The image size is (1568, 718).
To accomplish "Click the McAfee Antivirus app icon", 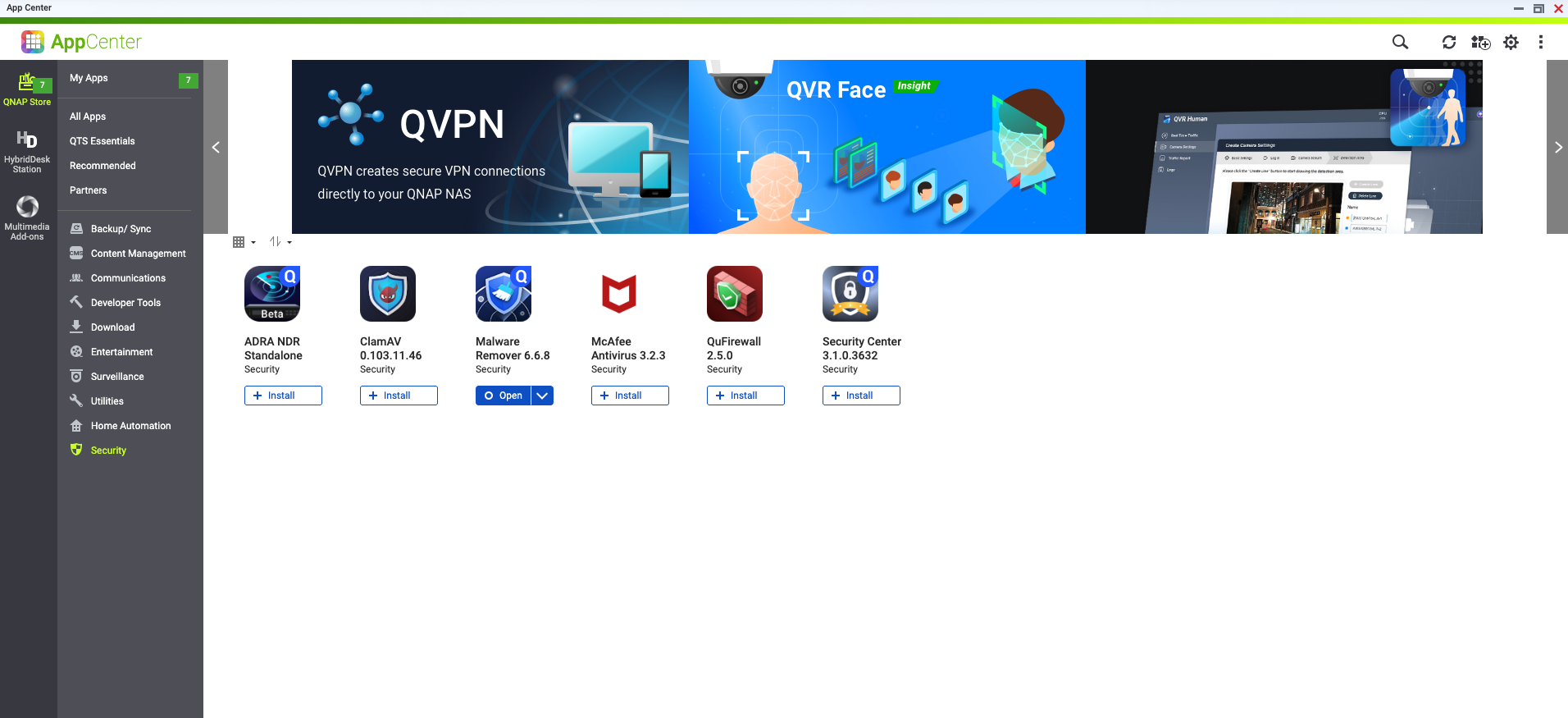I will 619,294.
